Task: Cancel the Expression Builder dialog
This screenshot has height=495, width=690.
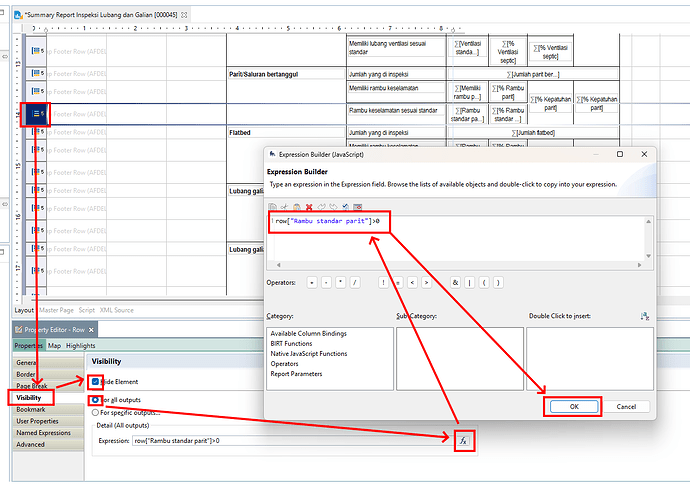Action: (x=626, y=407)
